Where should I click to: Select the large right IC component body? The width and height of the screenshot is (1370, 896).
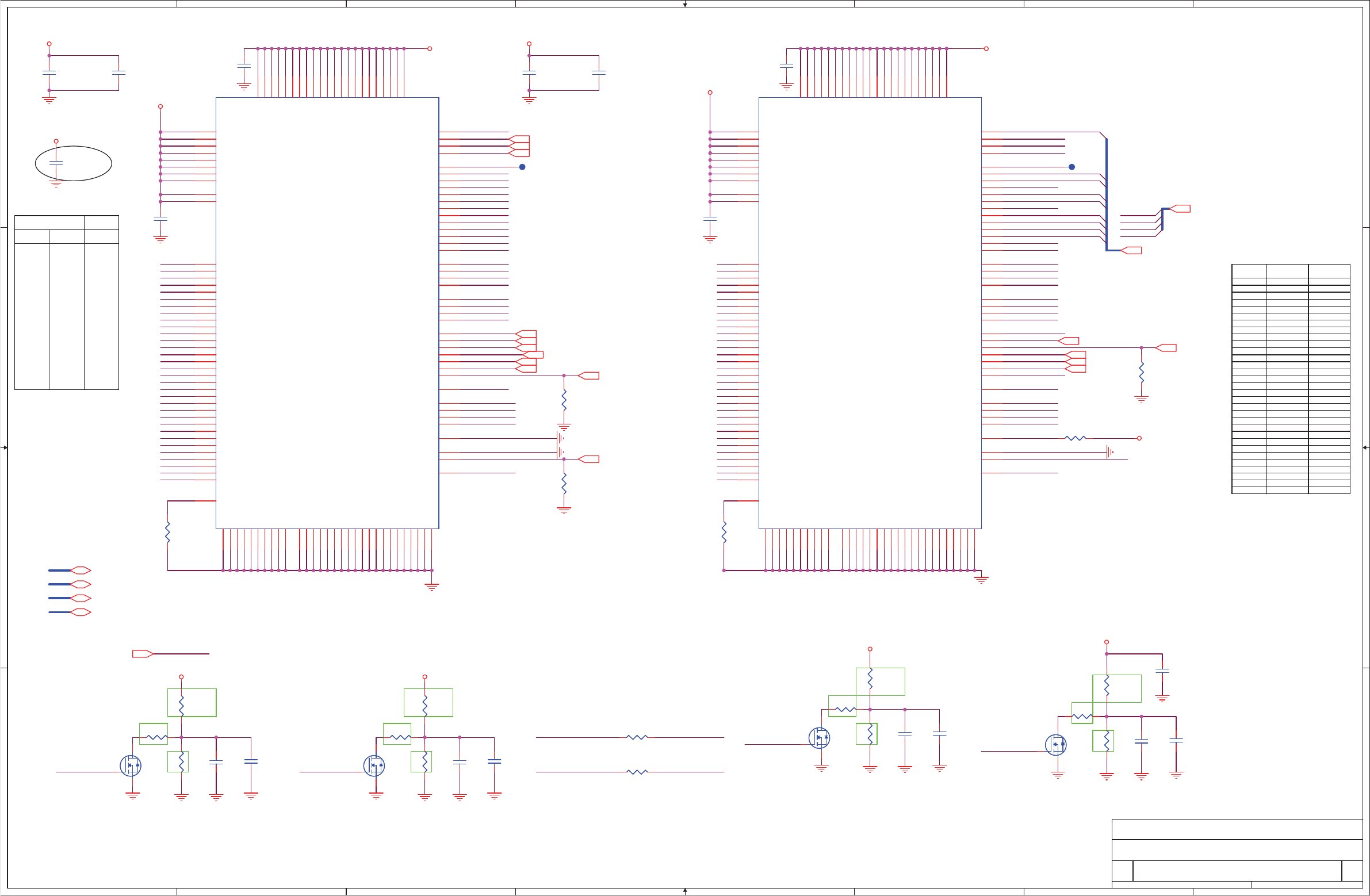click(x=870, y=313)
